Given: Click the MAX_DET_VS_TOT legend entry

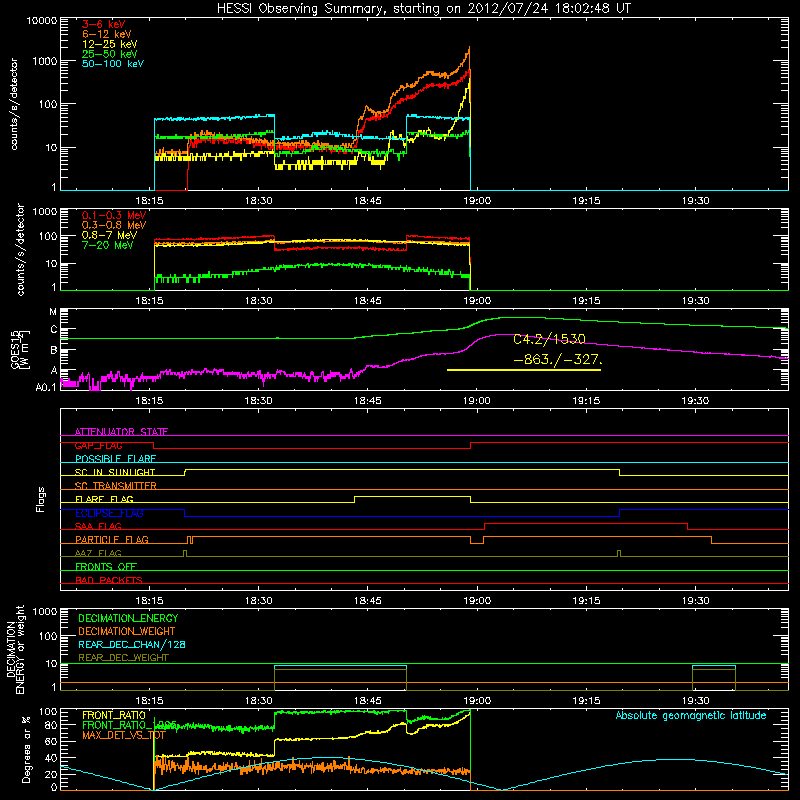Looking at the screenshot, I should coord(123,735).
